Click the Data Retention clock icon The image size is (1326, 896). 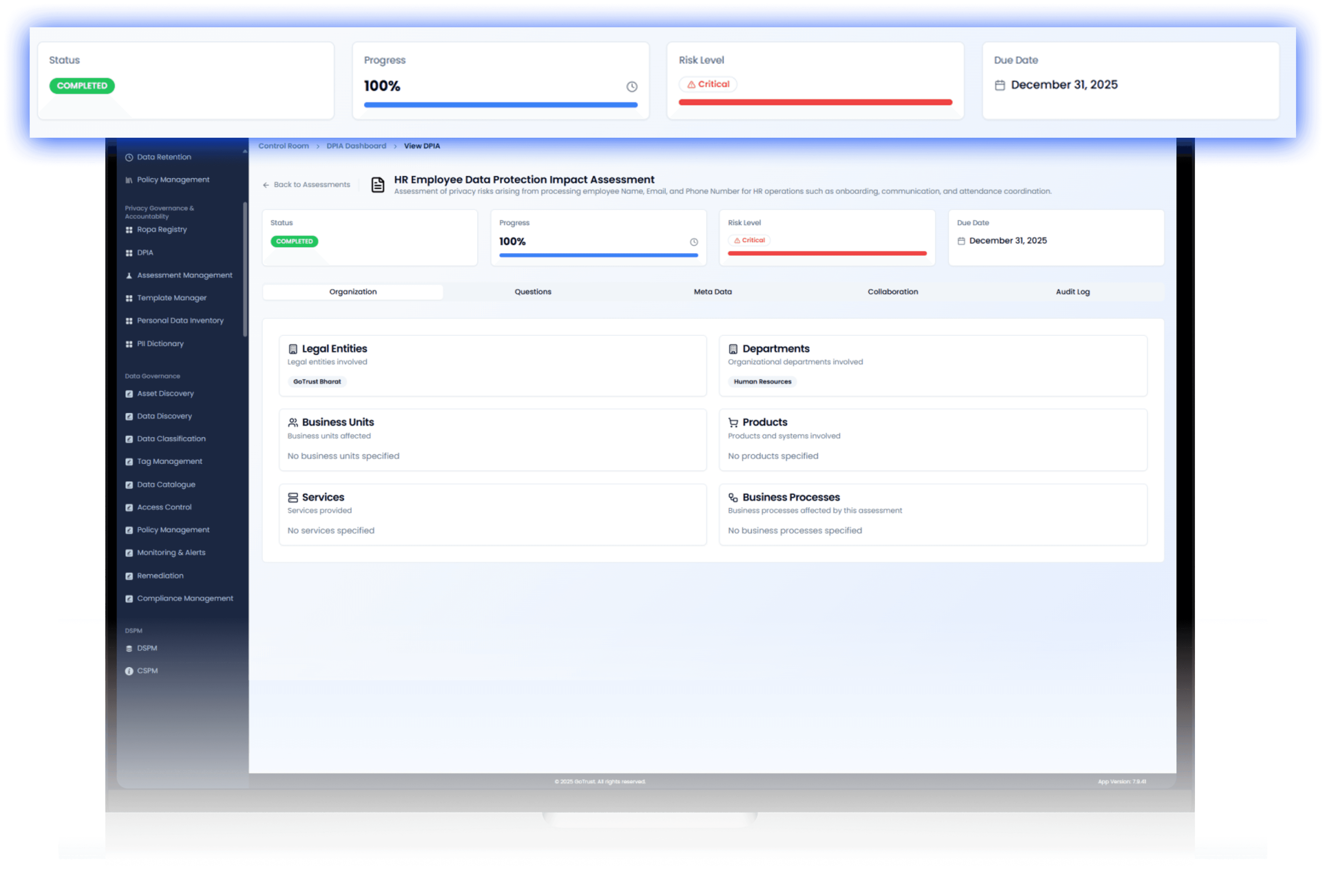pos(129,157)
